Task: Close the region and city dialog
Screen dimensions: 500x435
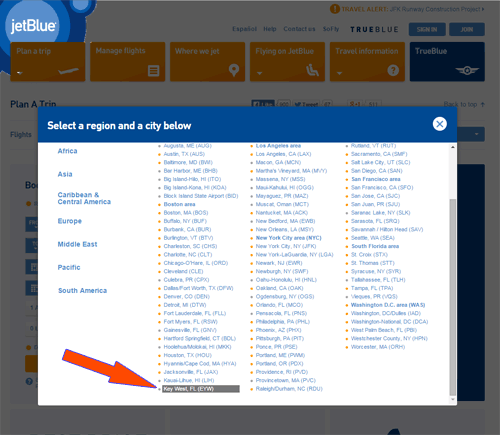Action: click(440, 124)
